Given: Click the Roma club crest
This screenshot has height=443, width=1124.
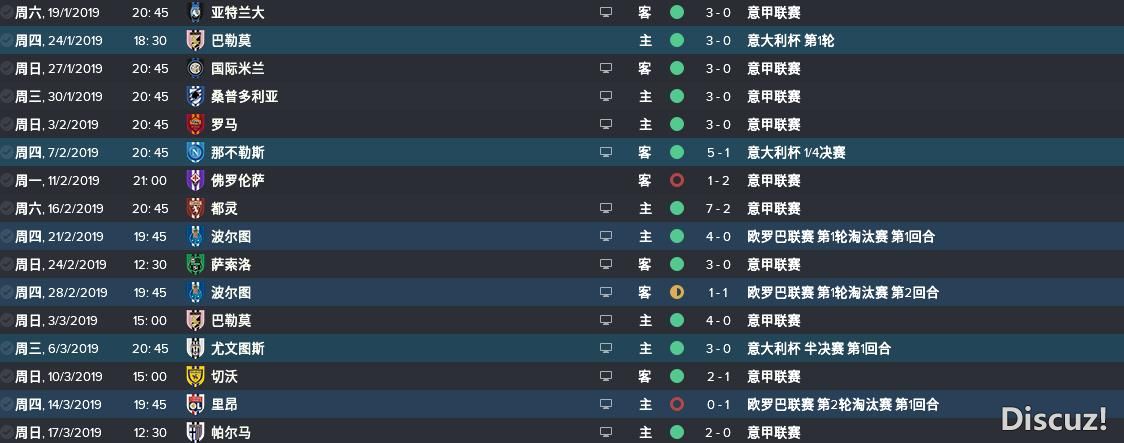Looking at the screenshot, I should coord(195,124).
